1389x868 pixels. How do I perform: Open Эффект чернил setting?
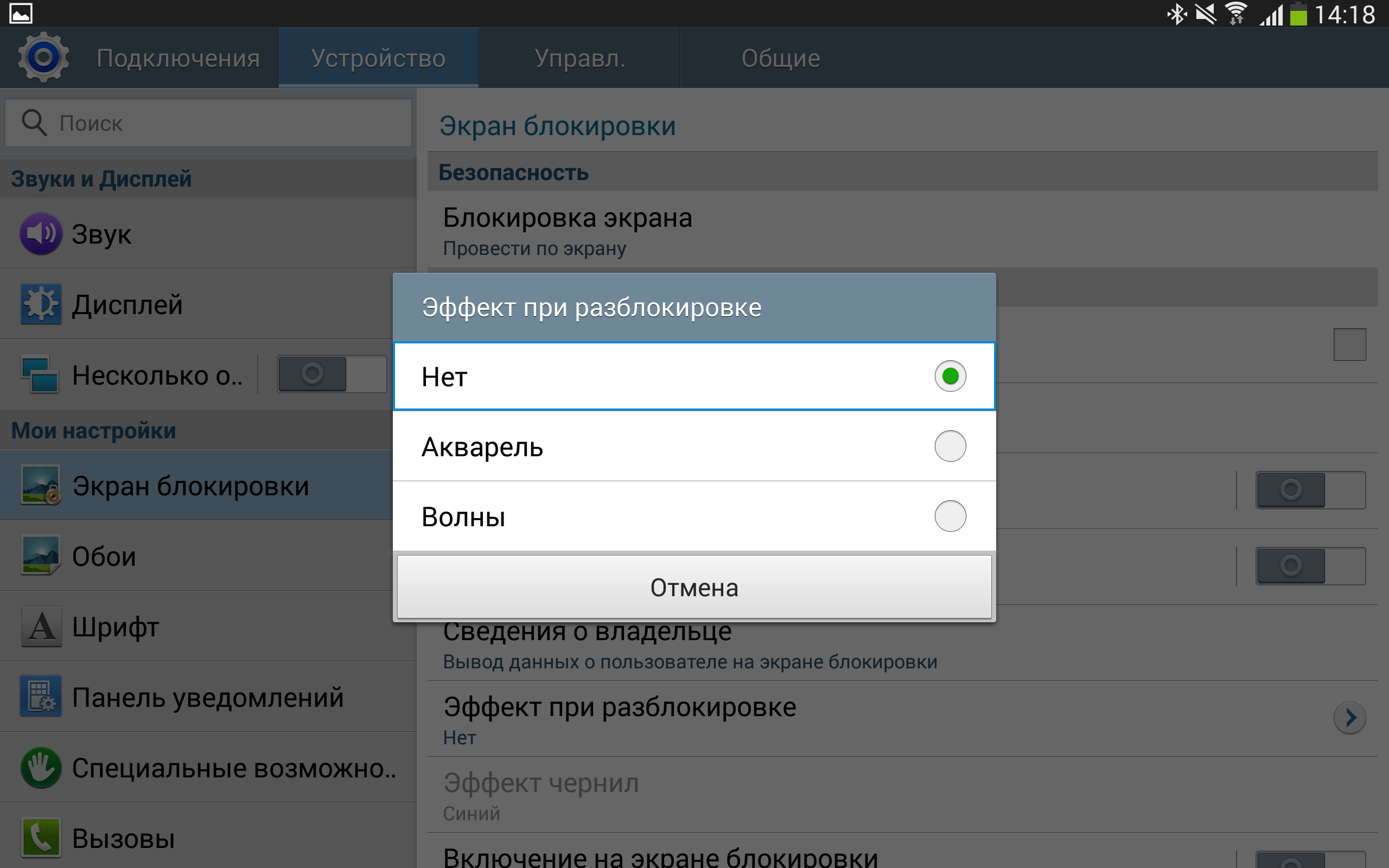click(x=902, y=795)
